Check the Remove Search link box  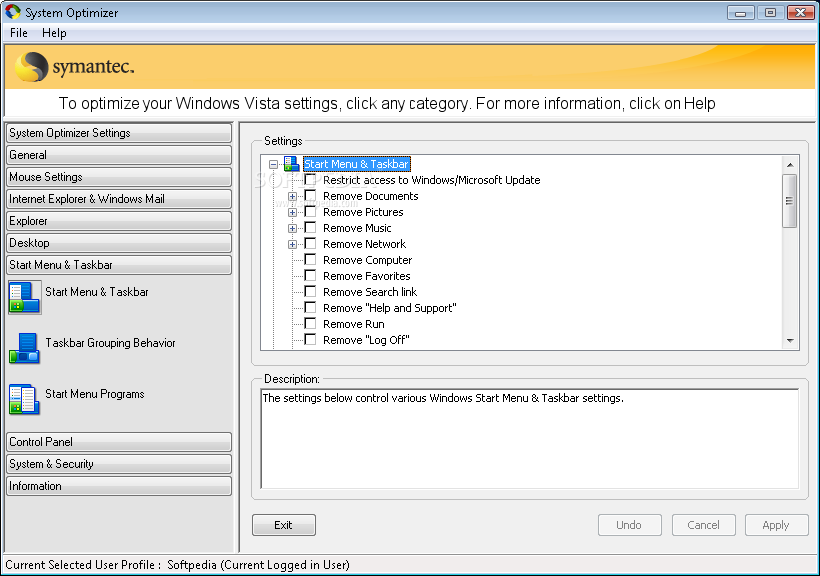click(310, 291)
